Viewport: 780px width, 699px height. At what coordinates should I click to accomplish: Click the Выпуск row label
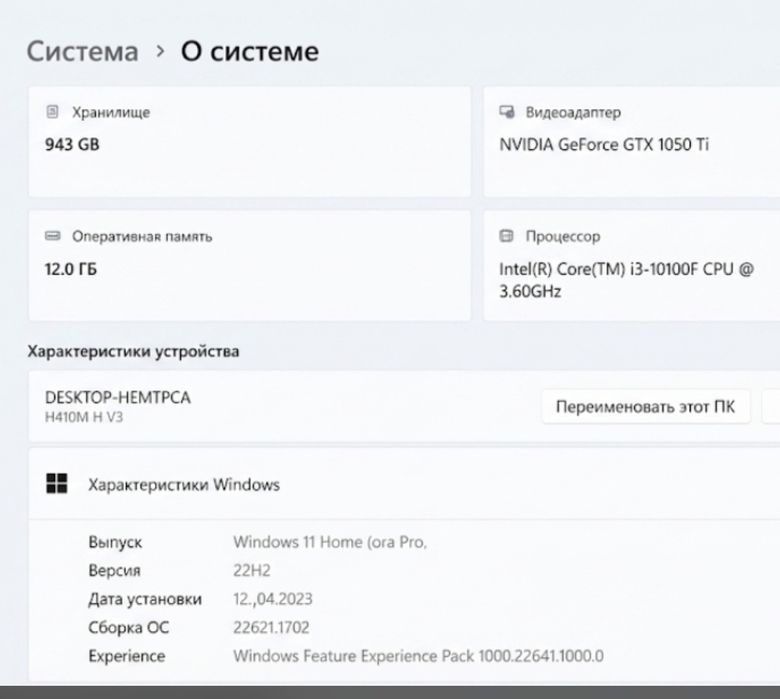coord(115,542)
